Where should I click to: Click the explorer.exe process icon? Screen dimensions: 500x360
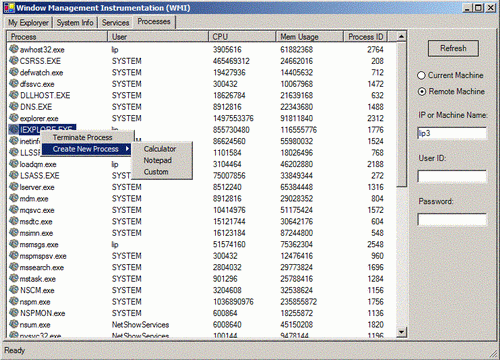pyautogui.click(x=14, y=118)
